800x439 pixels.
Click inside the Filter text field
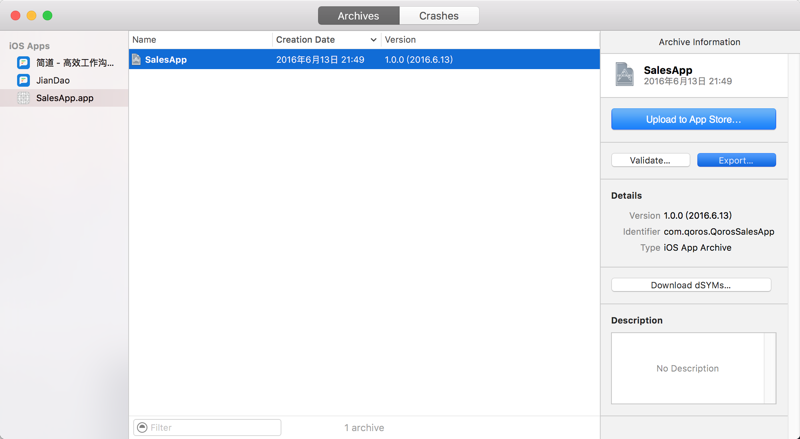pos(207,427)
